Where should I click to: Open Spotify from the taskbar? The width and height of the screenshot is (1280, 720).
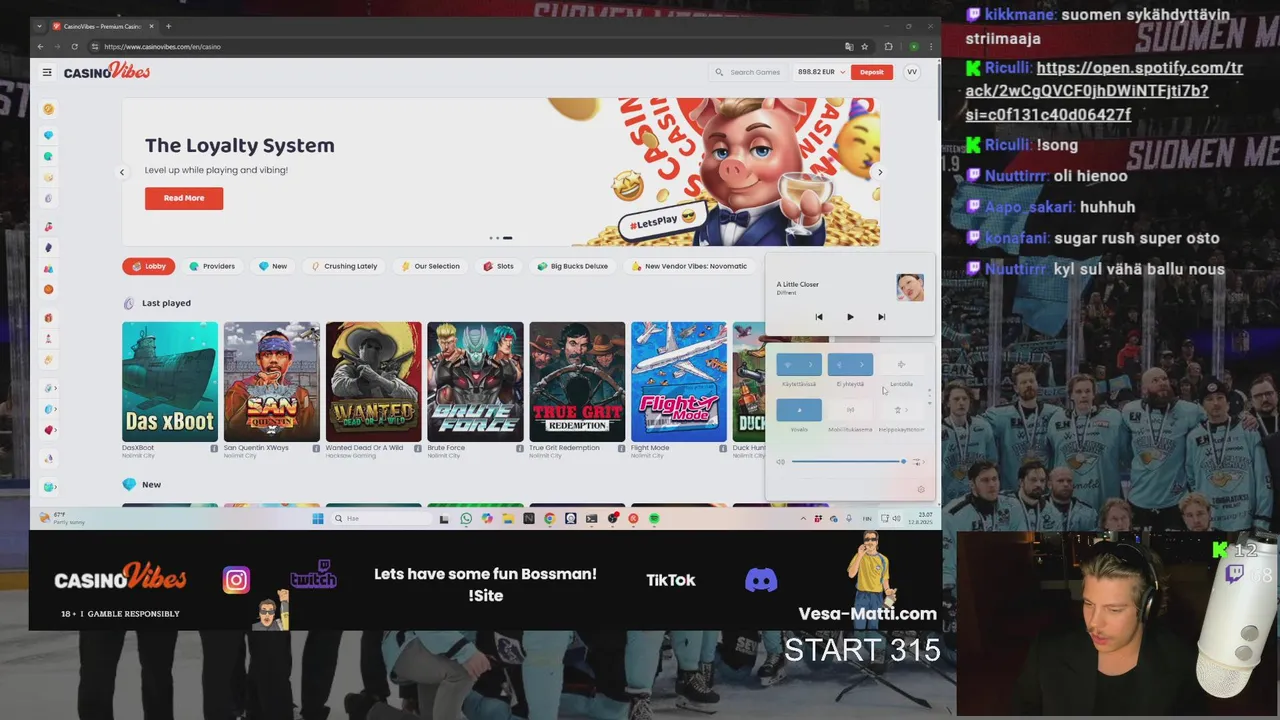pos(654,518)
